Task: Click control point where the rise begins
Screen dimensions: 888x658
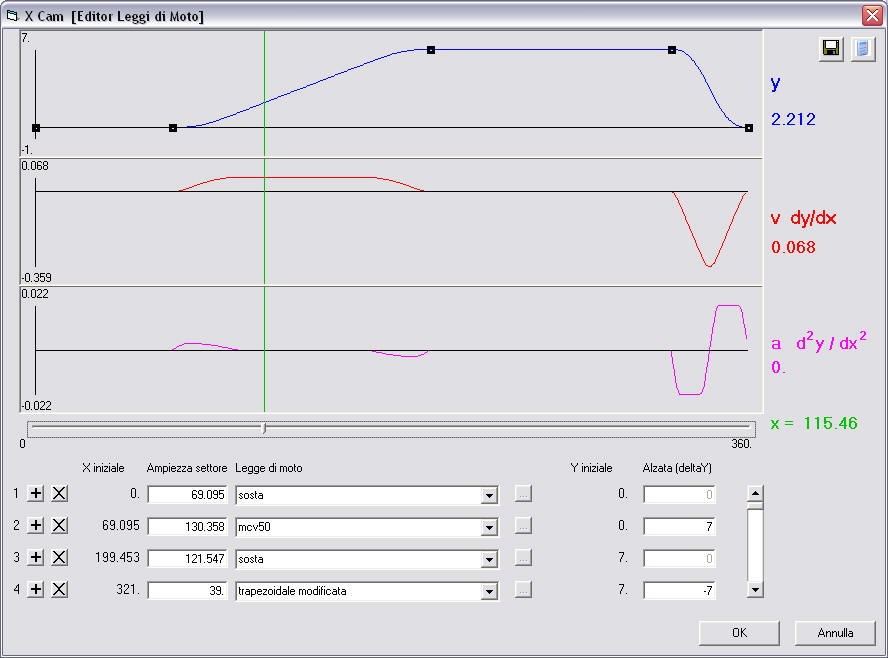Action: click(173, 128)
